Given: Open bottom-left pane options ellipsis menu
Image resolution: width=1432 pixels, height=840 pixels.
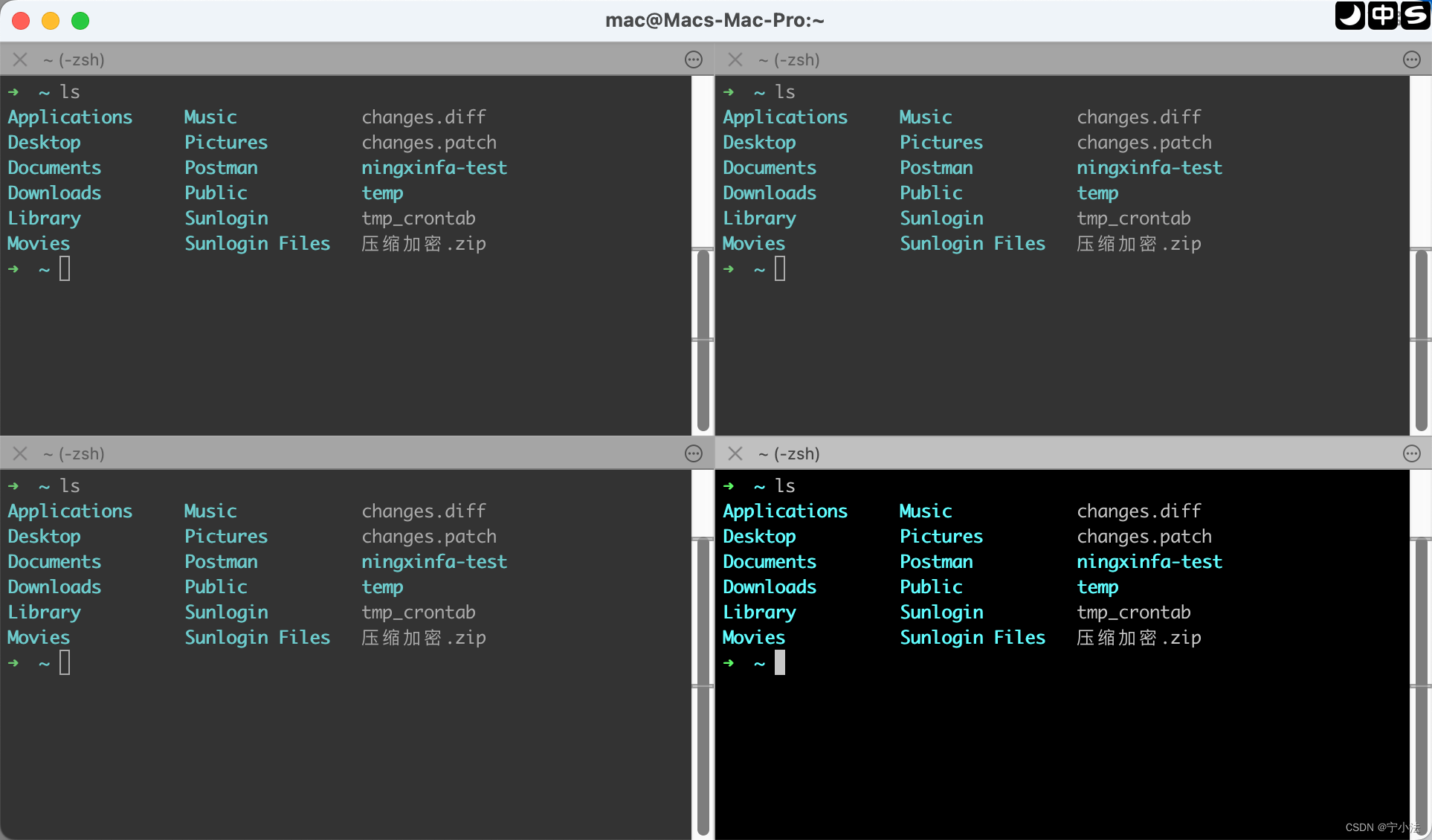Looking at the screenshot, I should 693,453.
